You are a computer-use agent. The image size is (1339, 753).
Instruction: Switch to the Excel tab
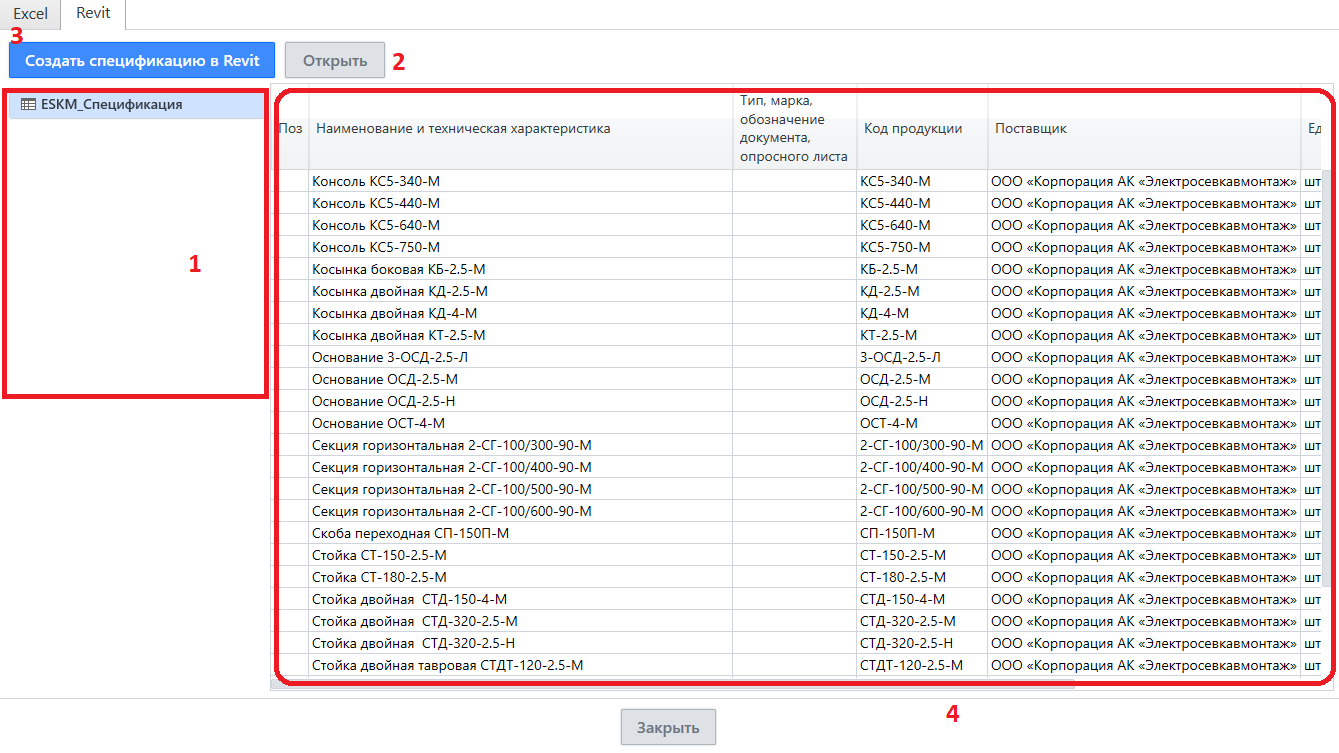point(30,14)
